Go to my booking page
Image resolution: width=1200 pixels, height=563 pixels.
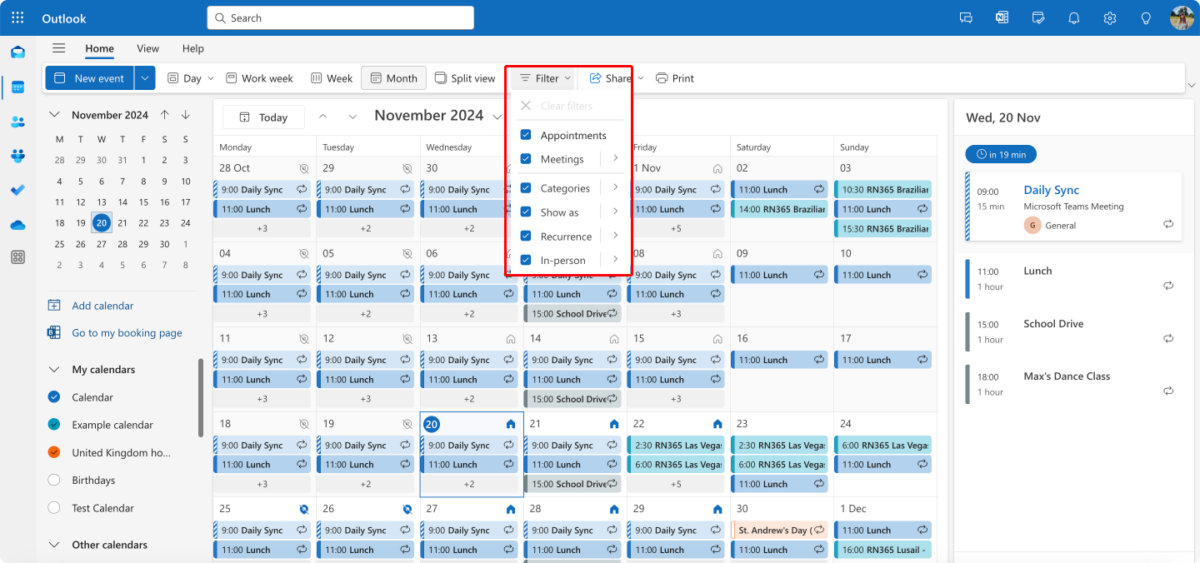pyautogui.click(x=127, y=333)
